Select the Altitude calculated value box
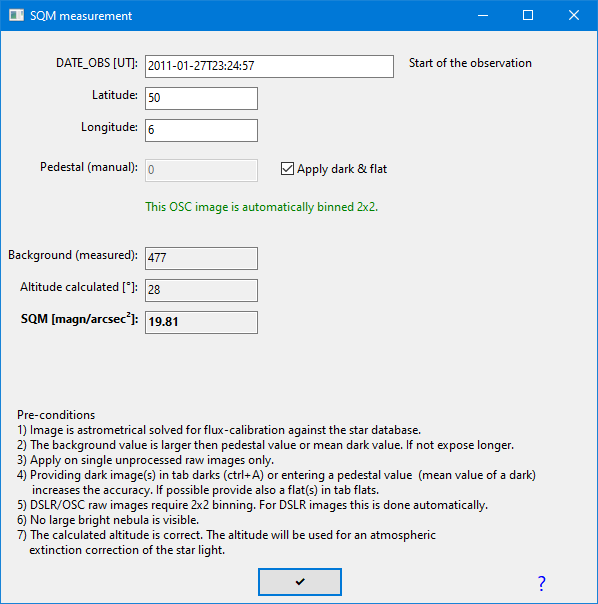The image size is (598, 604). pos(201,290)
